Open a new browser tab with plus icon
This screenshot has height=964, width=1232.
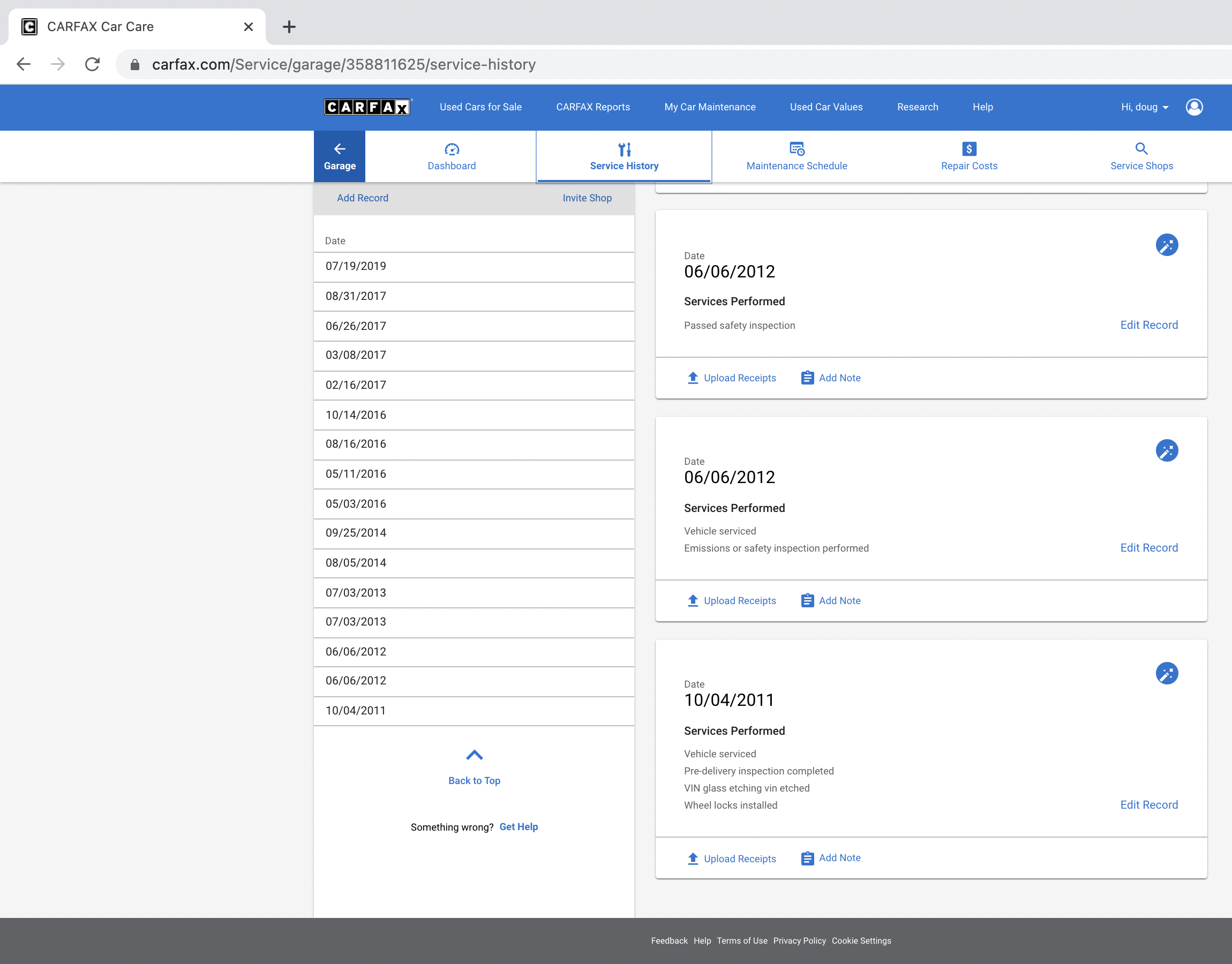289,27
